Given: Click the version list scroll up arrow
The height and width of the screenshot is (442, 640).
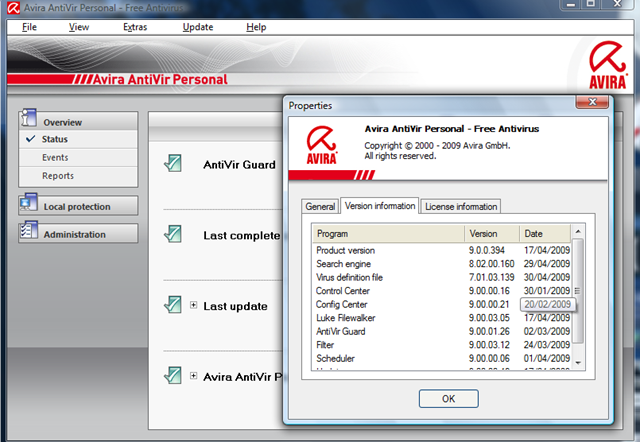Looking at the screenshot, I should (578, 231).
